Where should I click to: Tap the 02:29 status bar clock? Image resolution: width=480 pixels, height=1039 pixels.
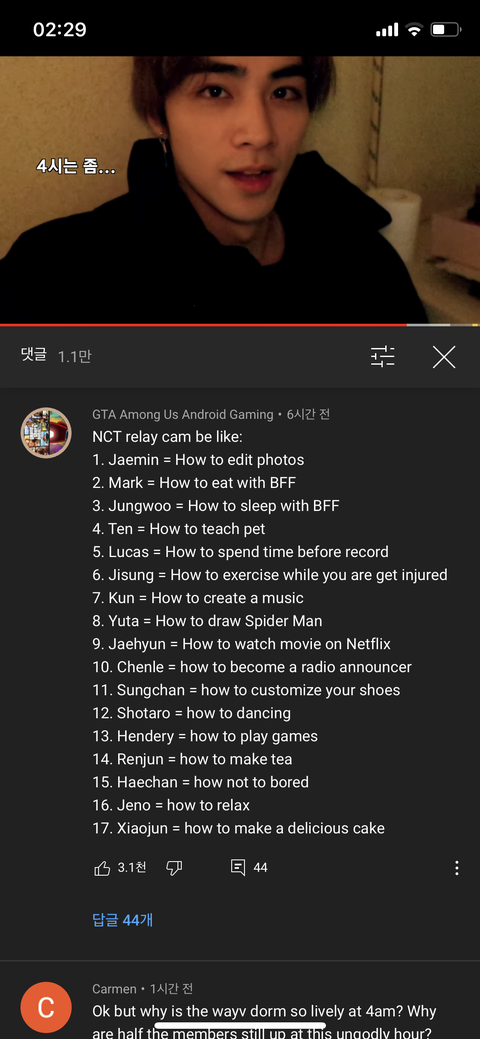[x=60, y=30]
